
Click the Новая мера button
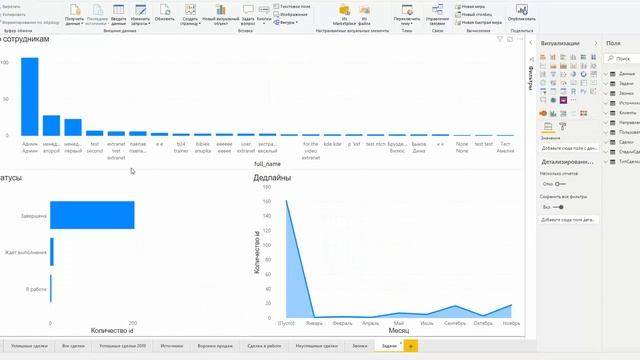pos(470,7)
